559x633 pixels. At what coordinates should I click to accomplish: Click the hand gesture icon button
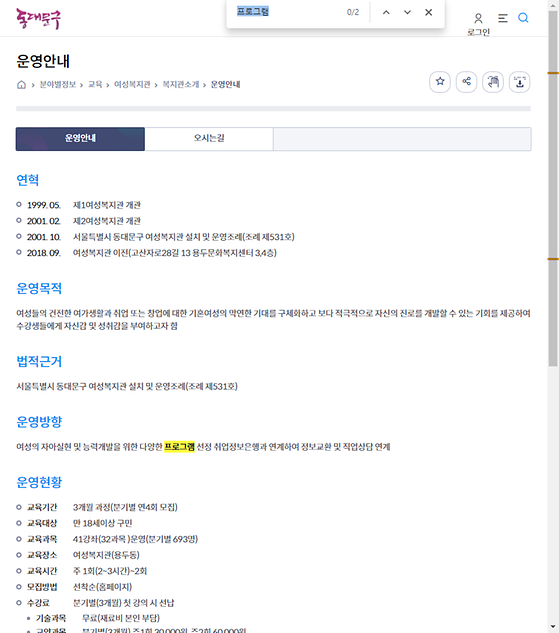tap(493, 82)
